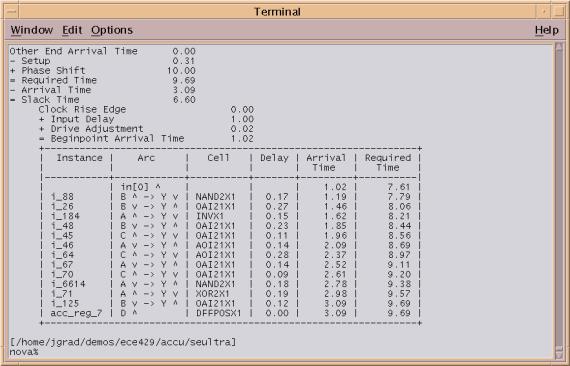This screenshot has height=366, width=570.
Task: Click NAND2X1 cell in the i_88 row
Action: pyautogui.click(x=215, y=197)
